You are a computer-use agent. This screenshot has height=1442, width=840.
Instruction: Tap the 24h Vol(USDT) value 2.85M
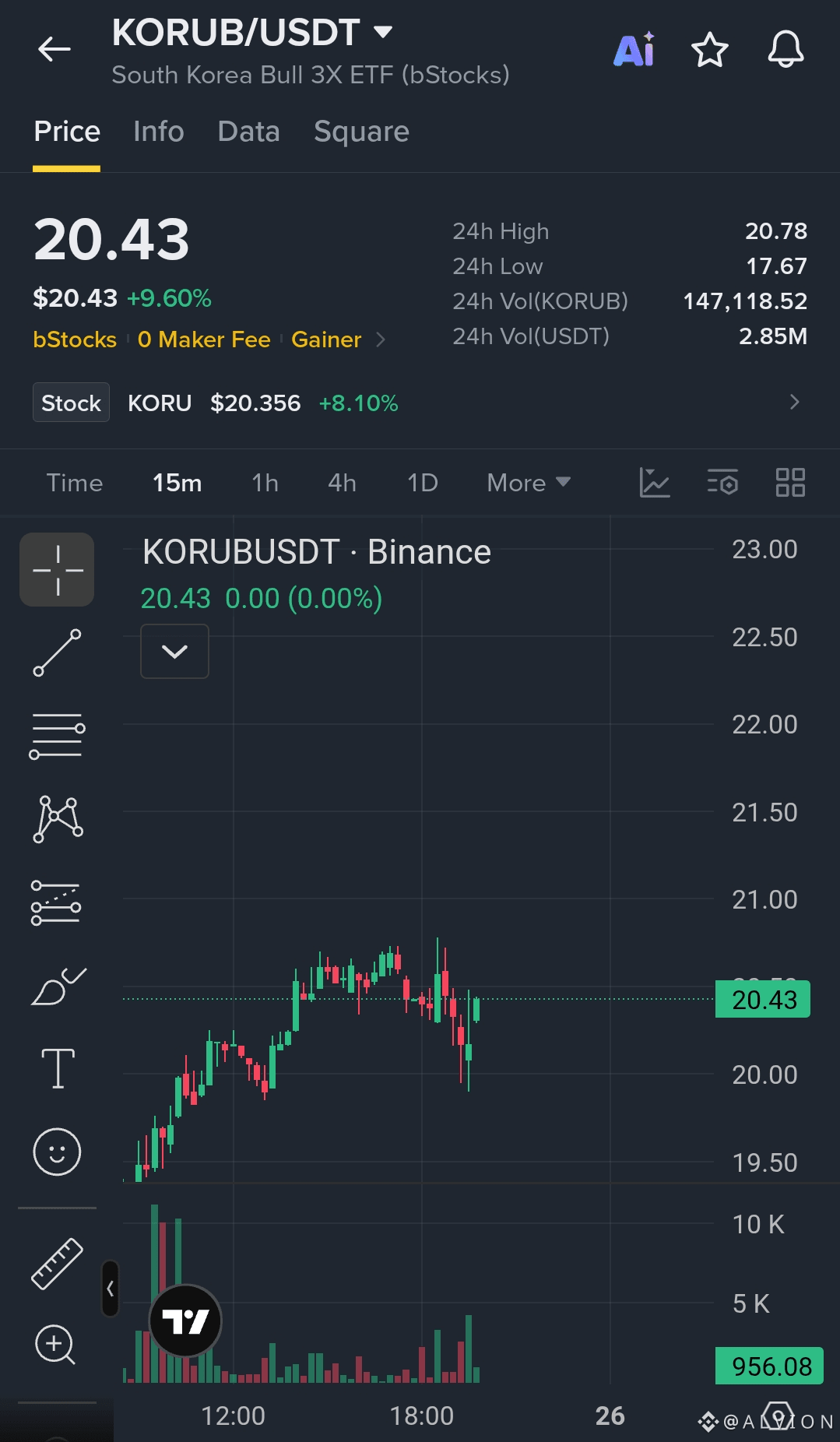[x=773, y=336]
